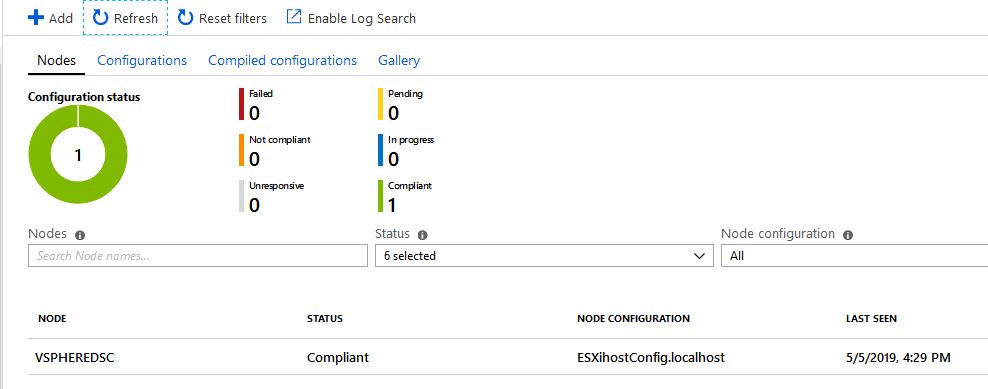The width and height of the screenshot is (988, 389).
Task: Click the Search Node names field
Action: [198, 255]
